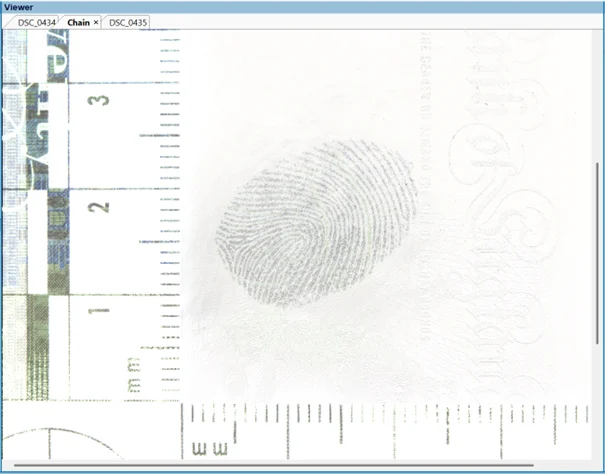Switch to the DSC_0434 tab
This screenshot has height=474, width=605.
click(x=35, y=21)
